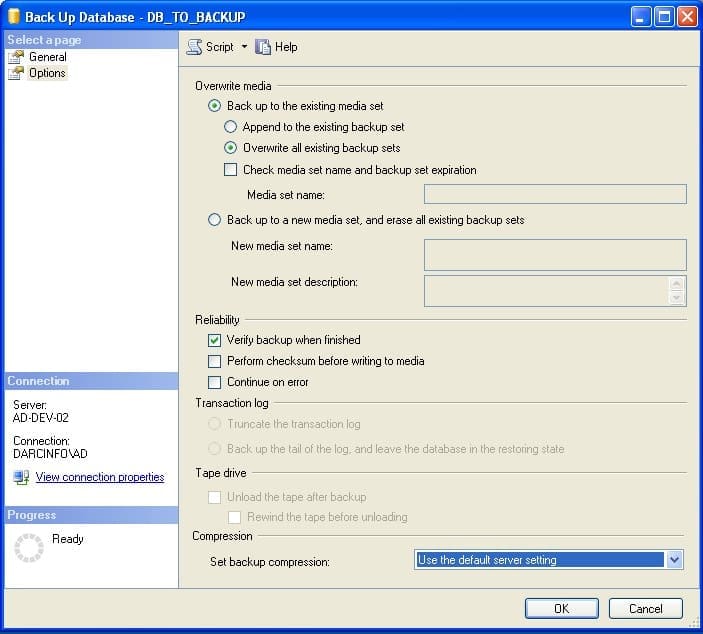The width and height of the screenshot is (703, 634).
Task: Click the Progress section header
Action: (x=91, y=515)
